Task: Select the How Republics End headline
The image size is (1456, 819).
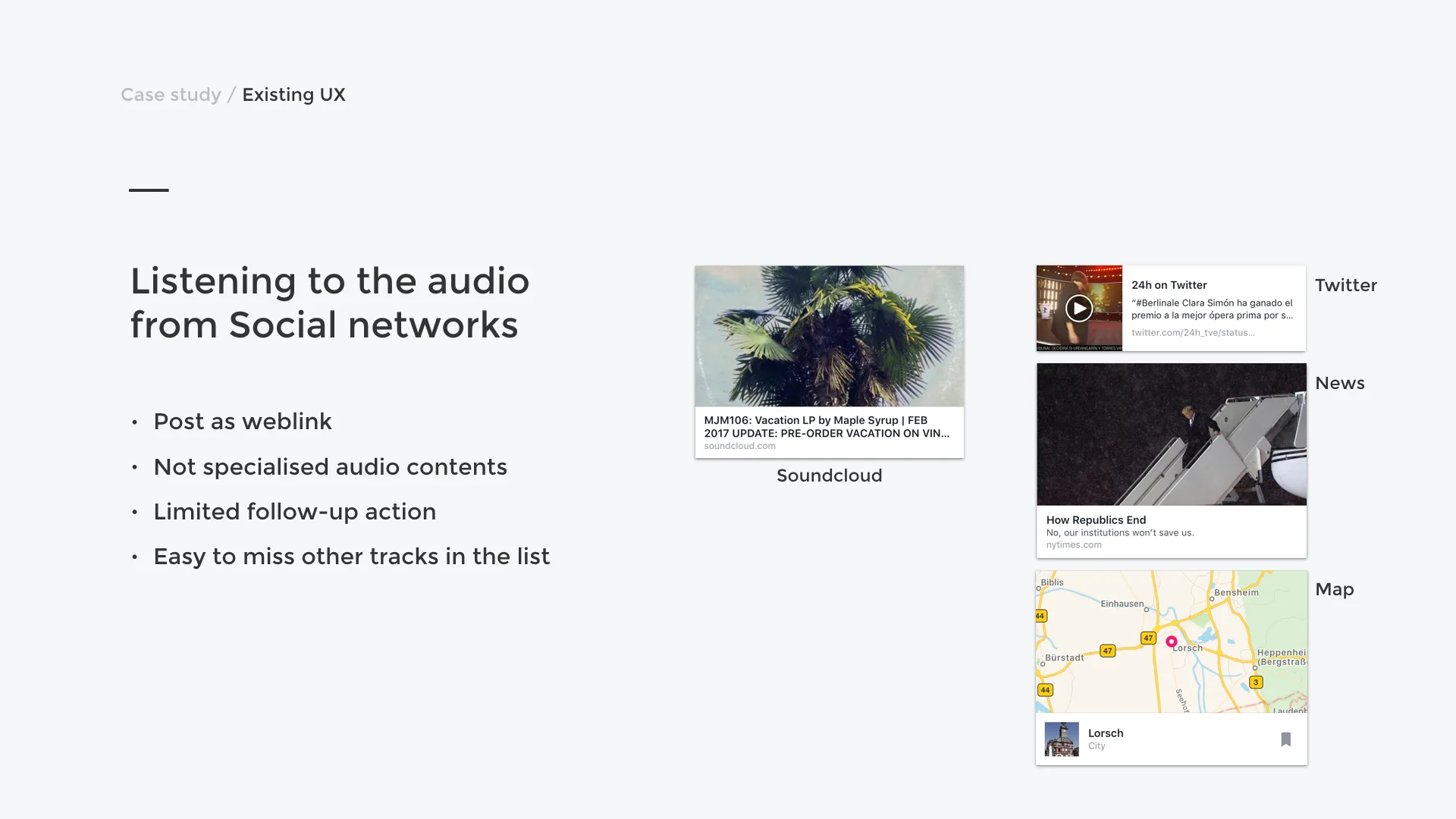Action: coord(1096,520)
